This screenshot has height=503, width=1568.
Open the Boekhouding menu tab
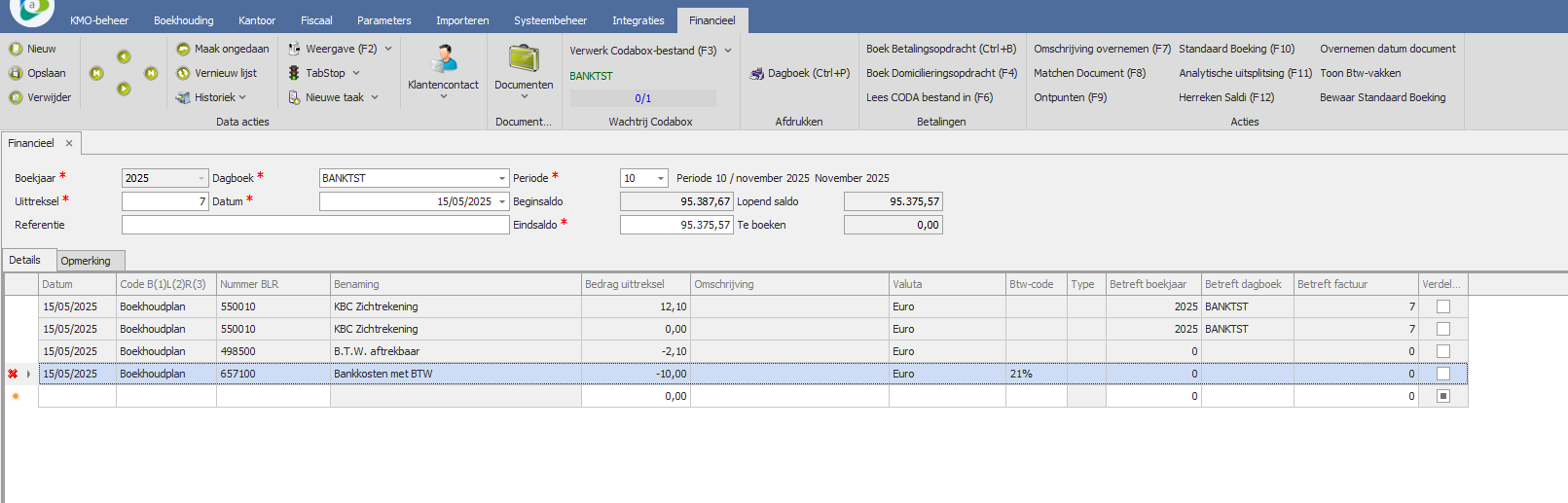183,20
